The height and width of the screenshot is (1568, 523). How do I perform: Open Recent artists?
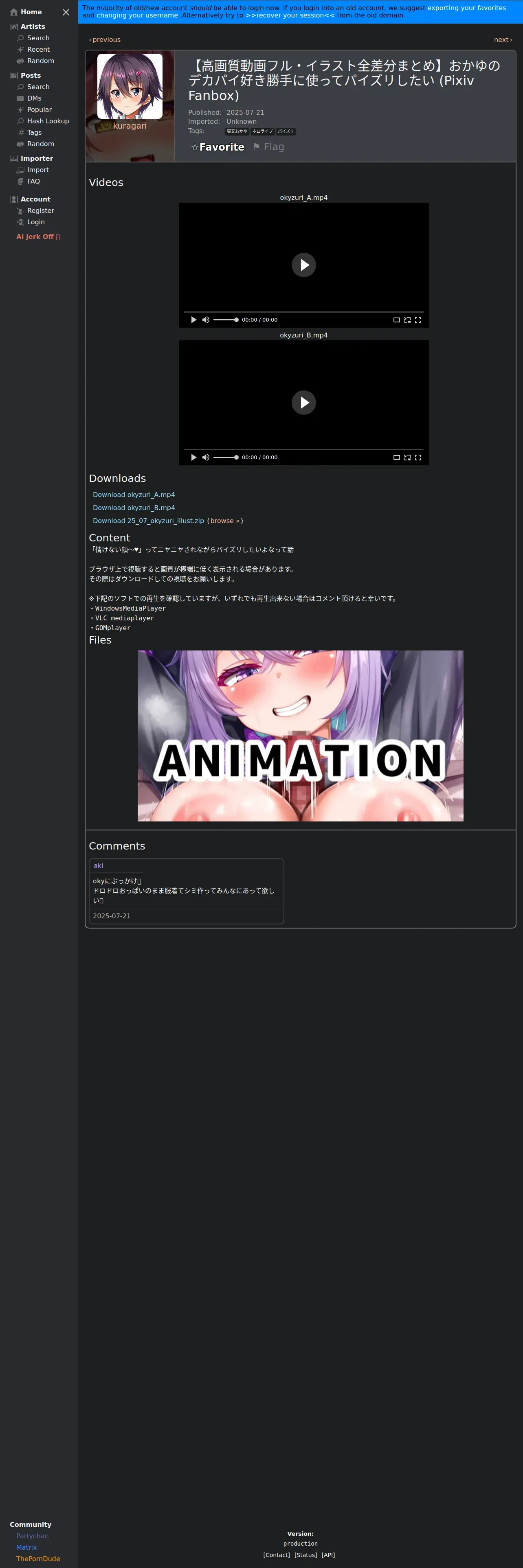click(x=33, y=50)
